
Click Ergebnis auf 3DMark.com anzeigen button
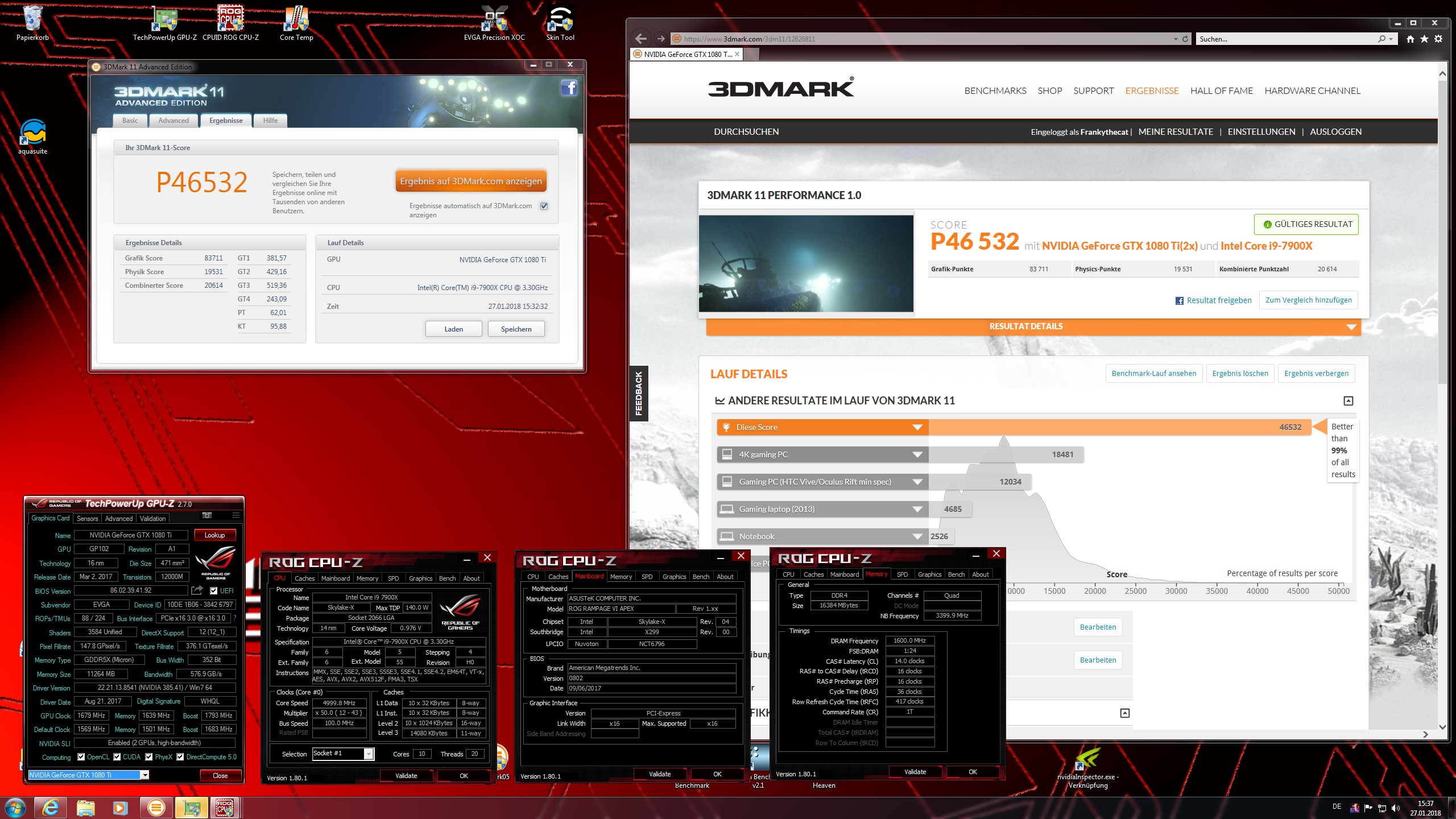click(470, 181)
